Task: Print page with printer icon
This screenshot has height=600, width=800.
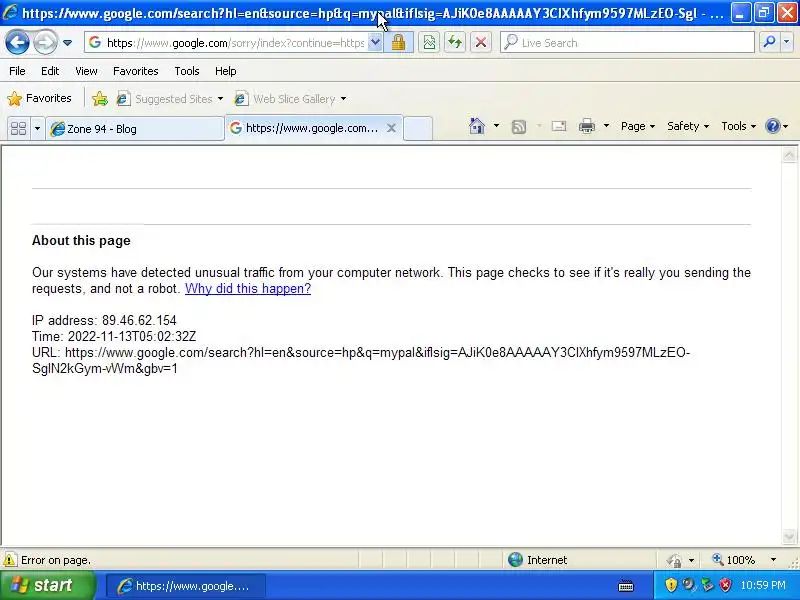Action: click(587, 126)
